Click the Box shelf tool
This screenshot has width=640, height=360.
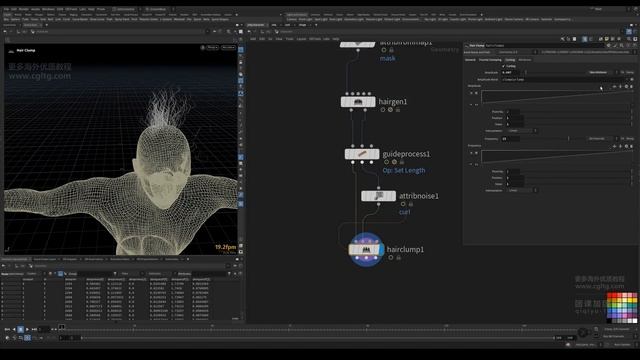point(7,19)
